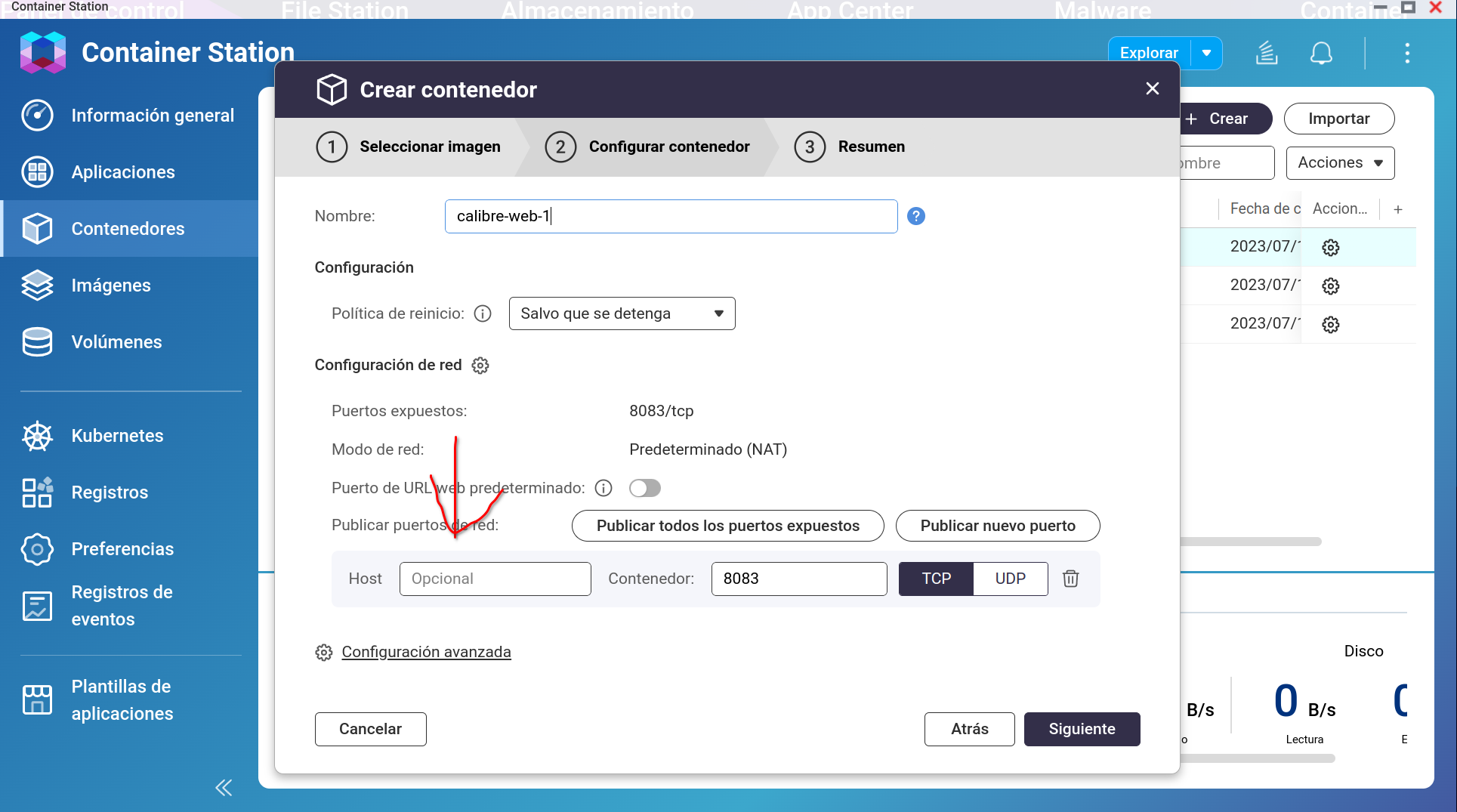Image resolution: width=1457 pixels, height=812 pixels.
Task: Open network settings gear beside Configuración de red
Action: coord(480,366)
